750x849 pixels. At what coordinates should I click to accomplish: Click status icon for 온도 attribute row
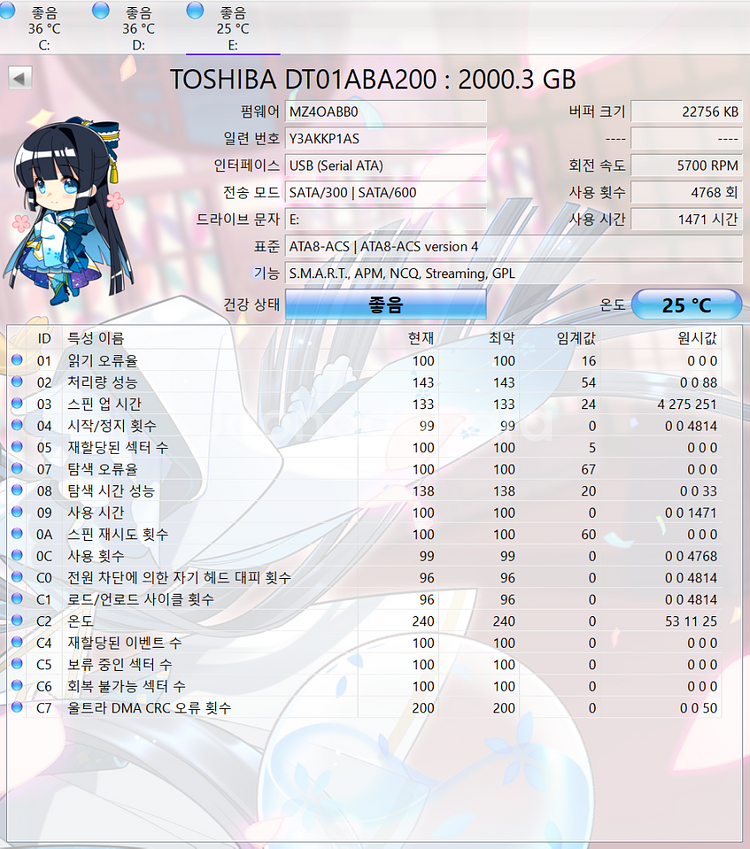click(17, 621)
